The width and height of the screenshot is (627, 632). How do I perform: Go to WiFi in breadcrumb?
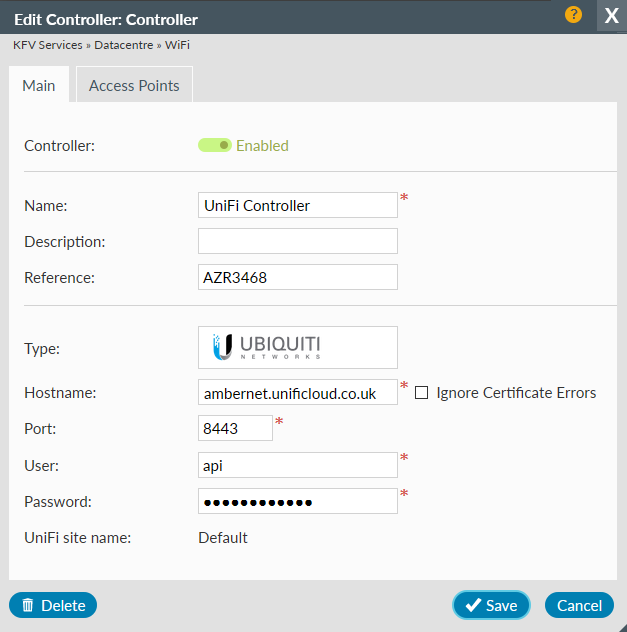177,45
